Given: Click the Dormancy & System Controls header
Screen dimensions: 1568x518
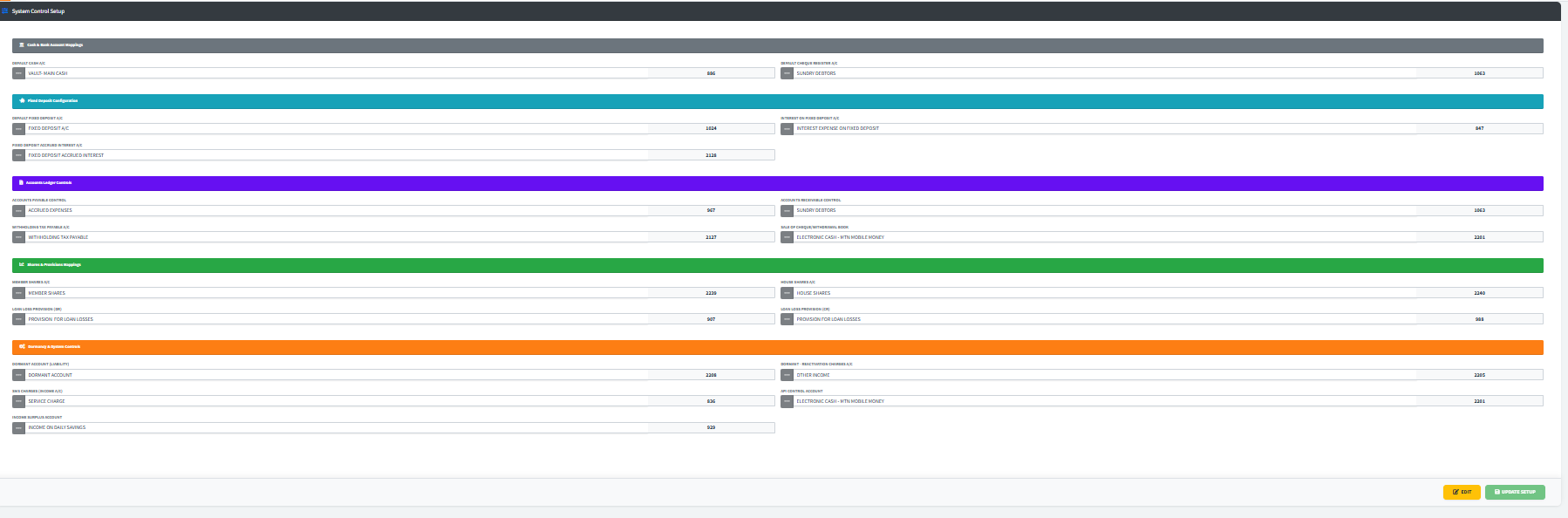Looking at the screenshot, I should coord(53,347).
